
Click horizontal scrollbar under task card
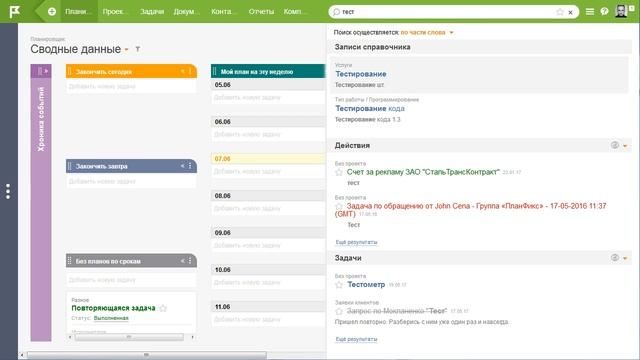pos(129,337)
